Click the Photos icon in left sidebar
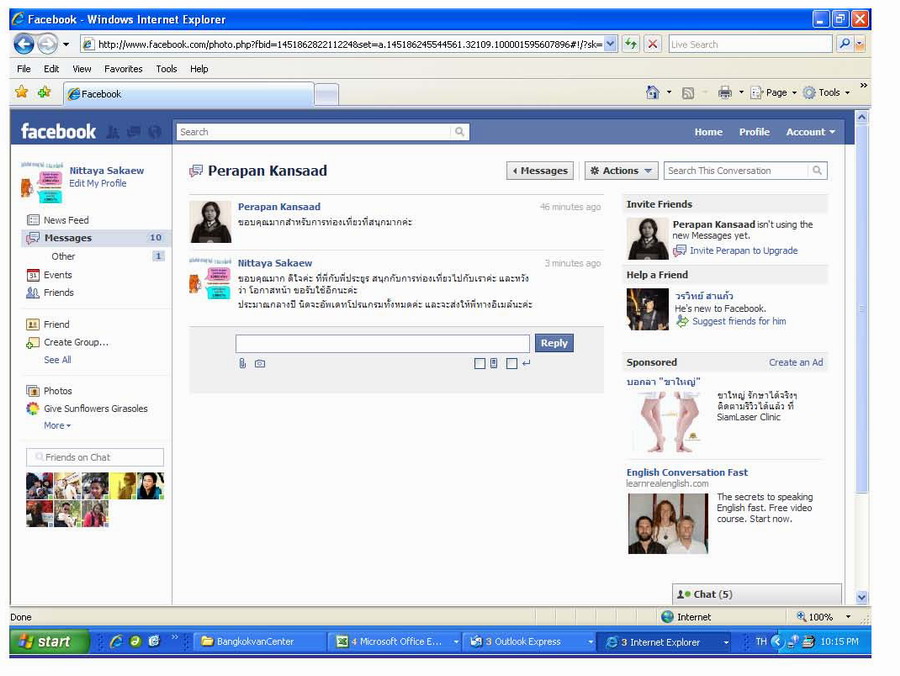The width and height of the screenshot is (900, 676). tap(33, 391)
